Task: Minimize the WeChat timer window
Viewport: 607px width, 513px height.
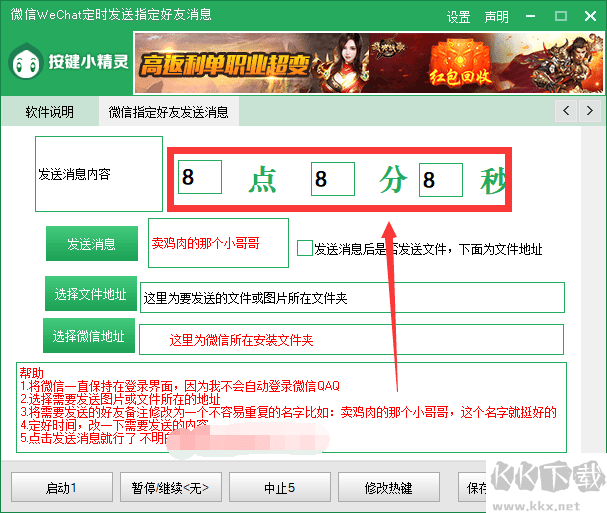Action: (530, 16)
